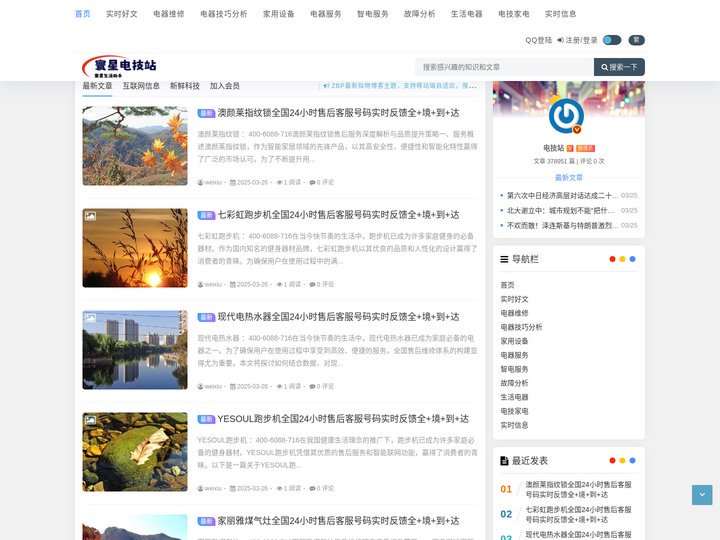Open 实时好文 in sidebar 导航栏
The width and height of the screenshot is (720, 540).
click(x=514, y=299)
